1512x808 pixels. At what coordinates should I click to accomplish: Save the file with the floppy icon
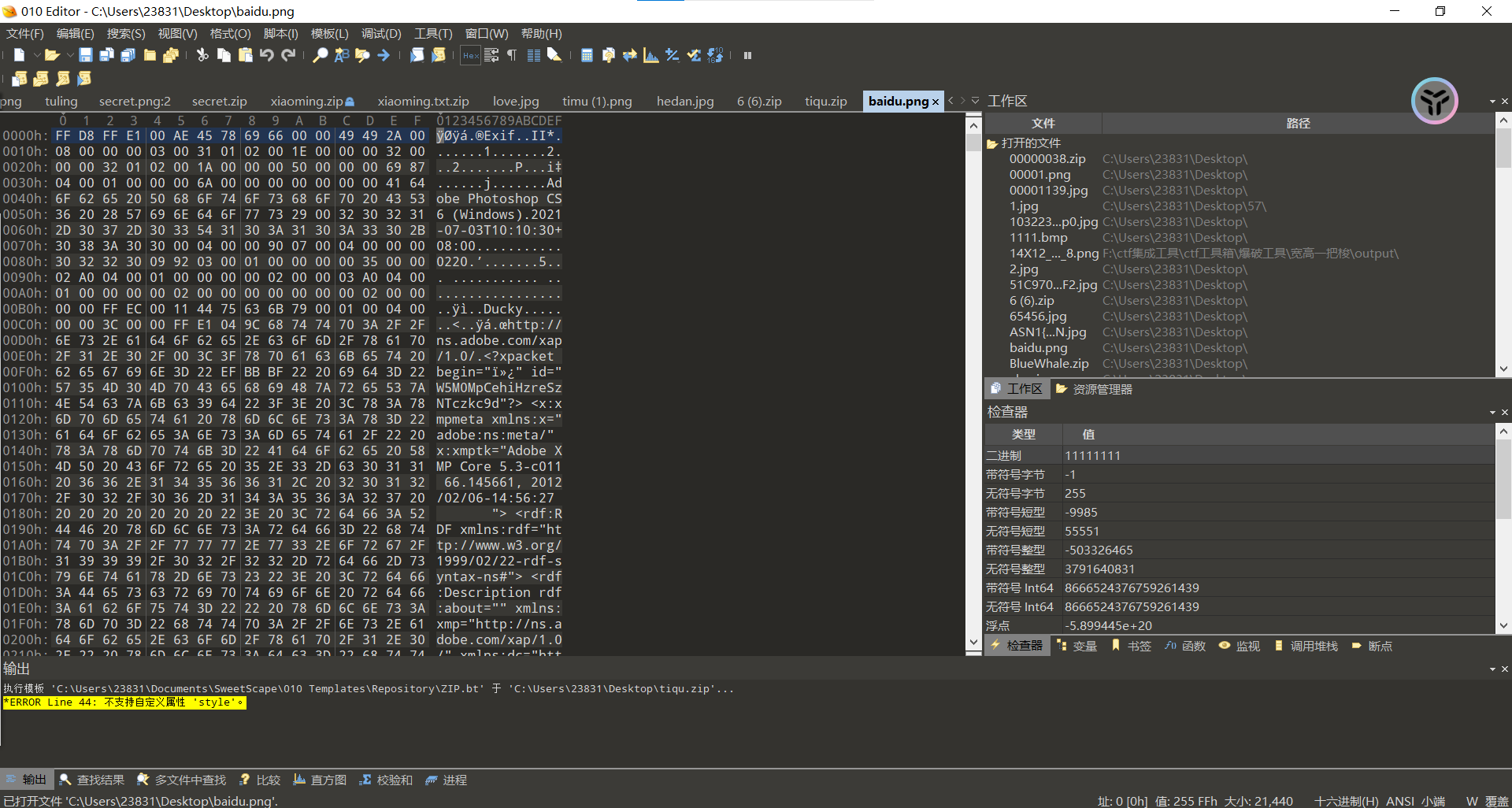pos(86,55)
